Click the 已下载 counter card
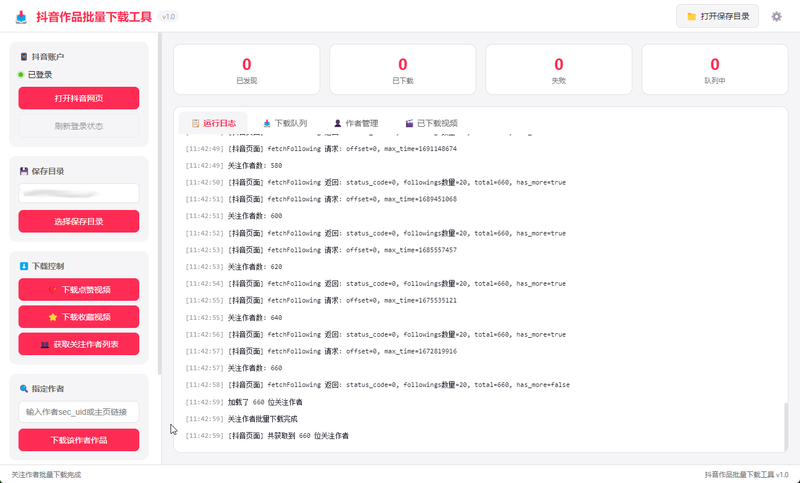800x483 pixels. tap(403, 69)
